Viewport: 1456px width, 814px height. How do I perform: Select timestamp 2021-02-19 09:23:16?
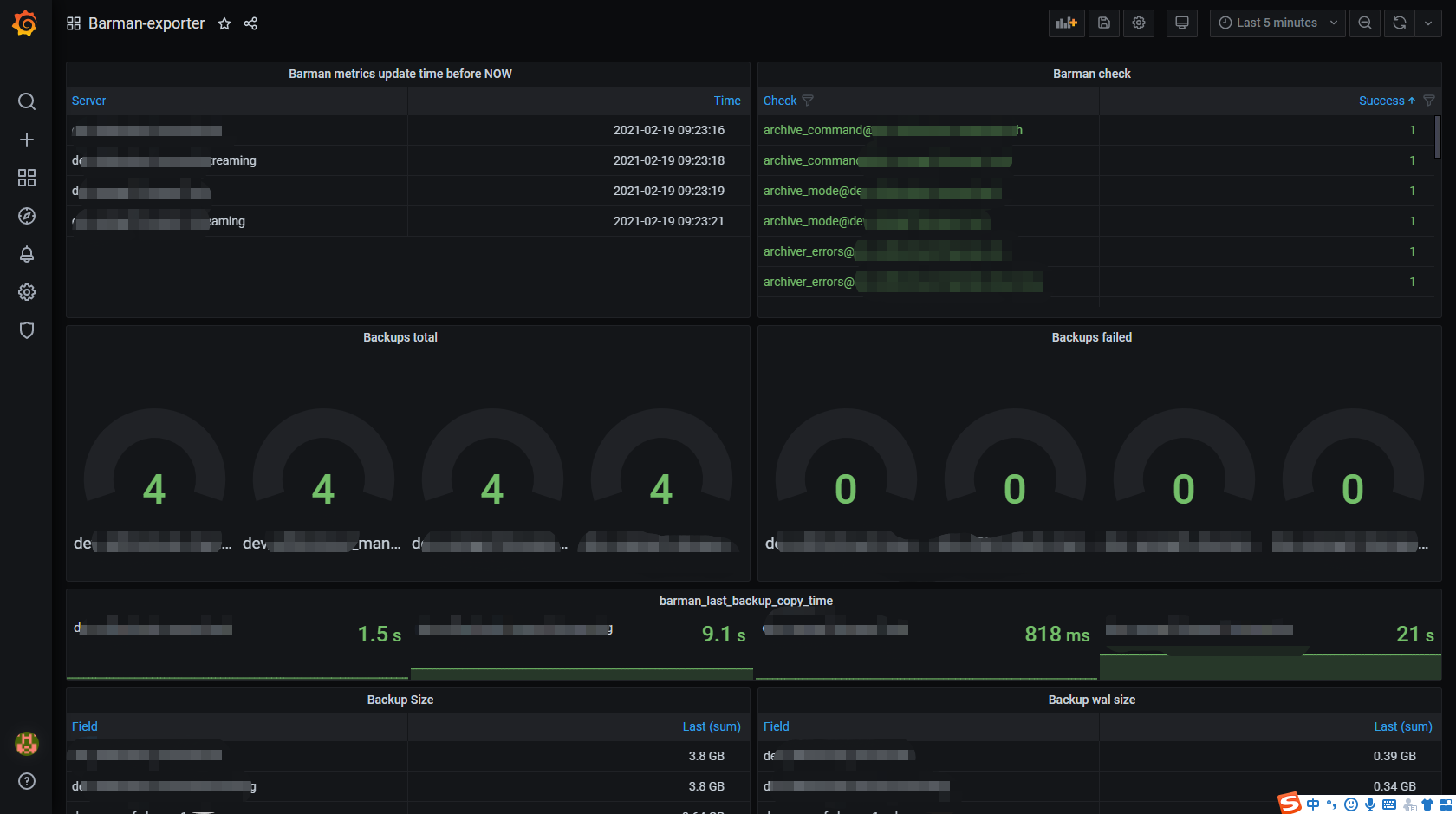coord(669,130)
